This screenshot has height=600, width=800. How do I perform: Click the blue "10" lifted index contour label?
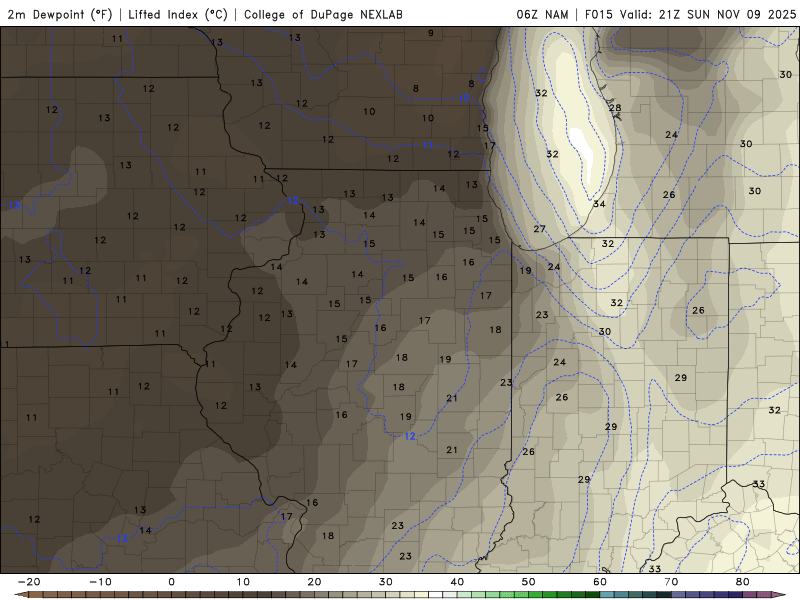[x=463, y=98]
